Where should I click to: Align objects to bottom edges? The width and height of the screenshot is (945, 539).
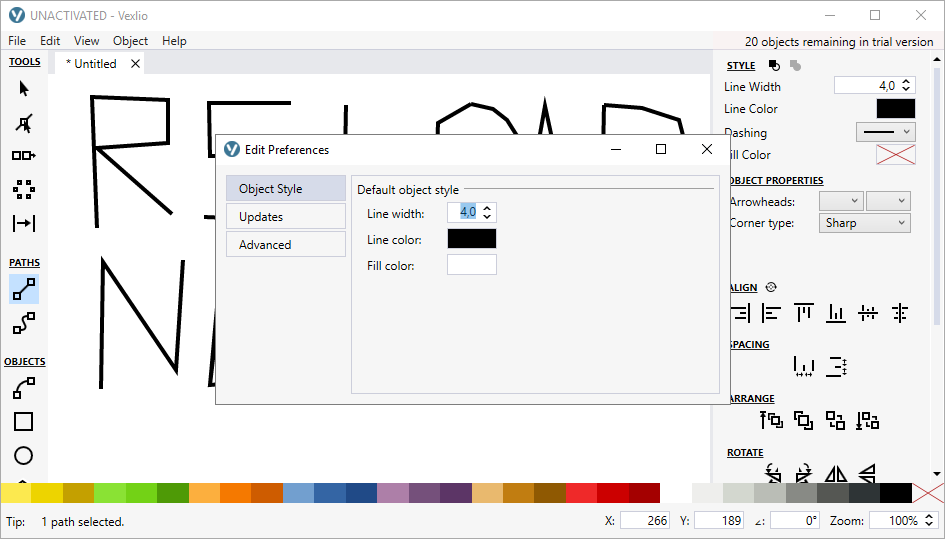point(836,313)
